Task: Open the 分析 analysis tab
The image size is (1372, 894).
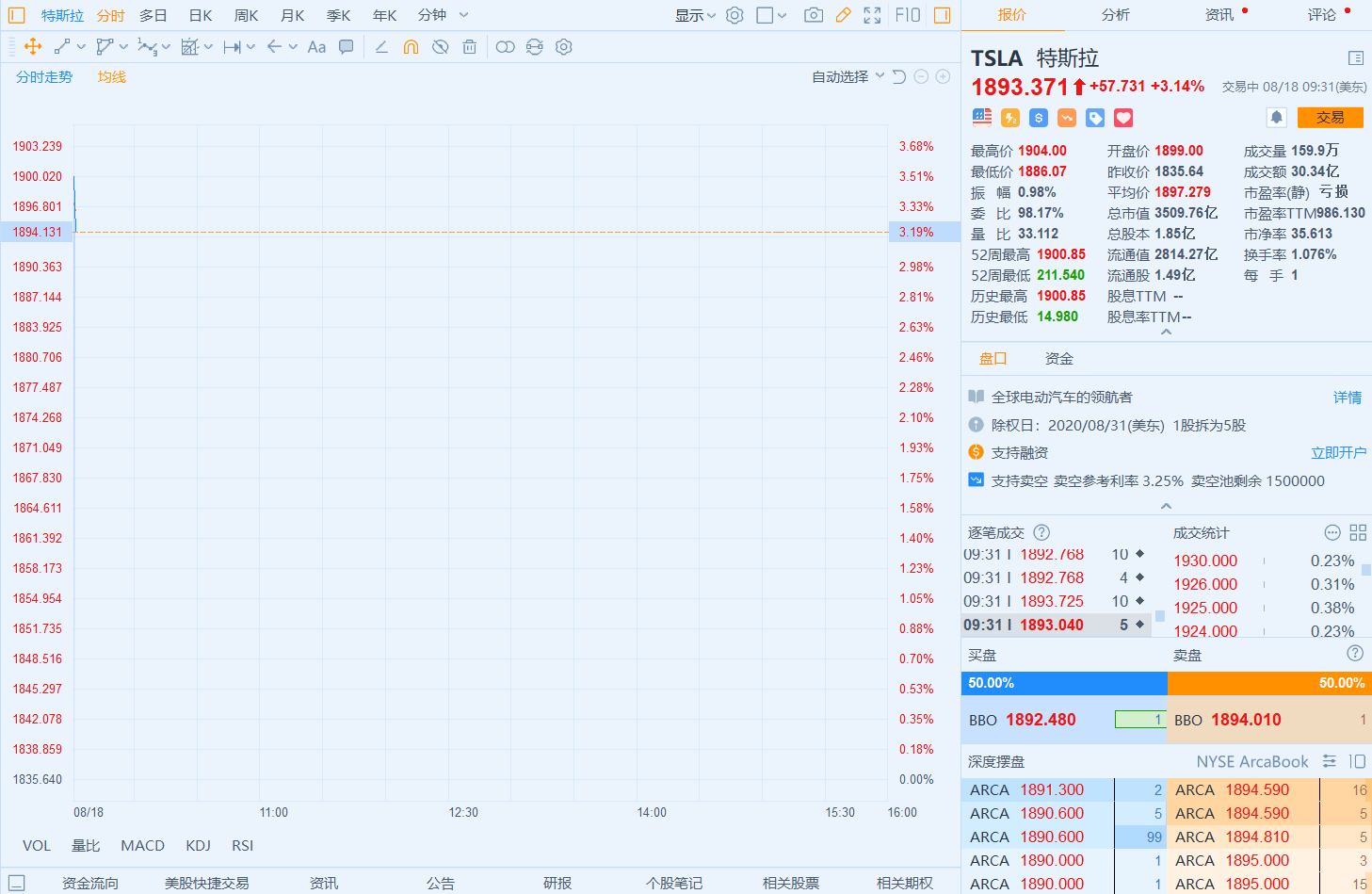Action: click(x=1115, y=14)
